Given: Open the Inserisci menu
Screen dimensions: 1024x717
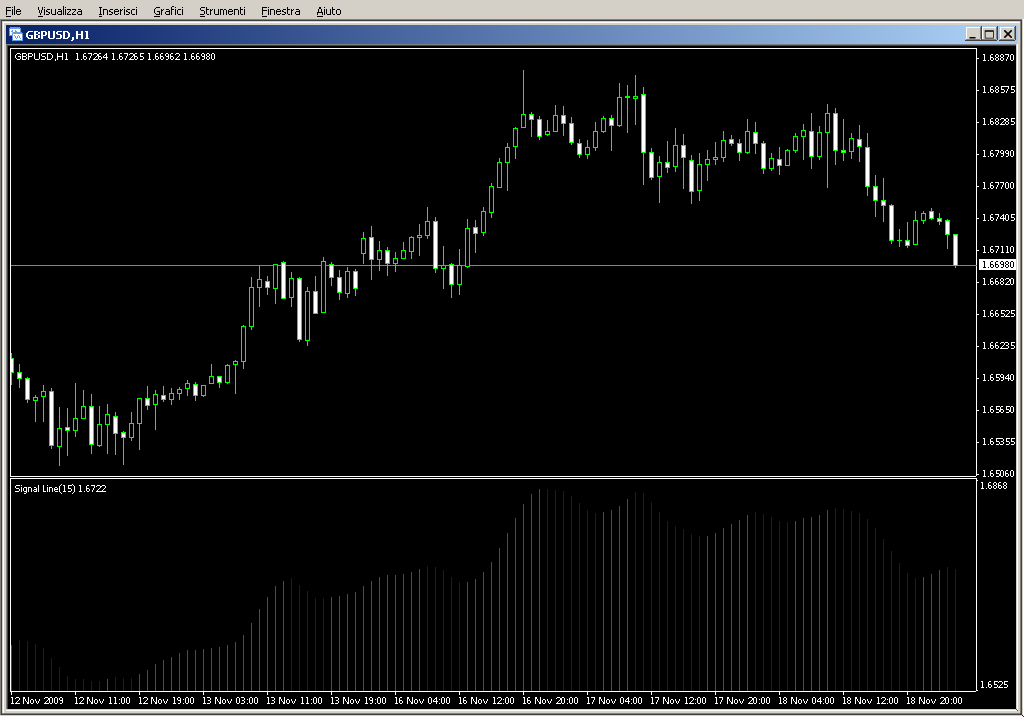Looking at the screenshot, I should point(118,11).
